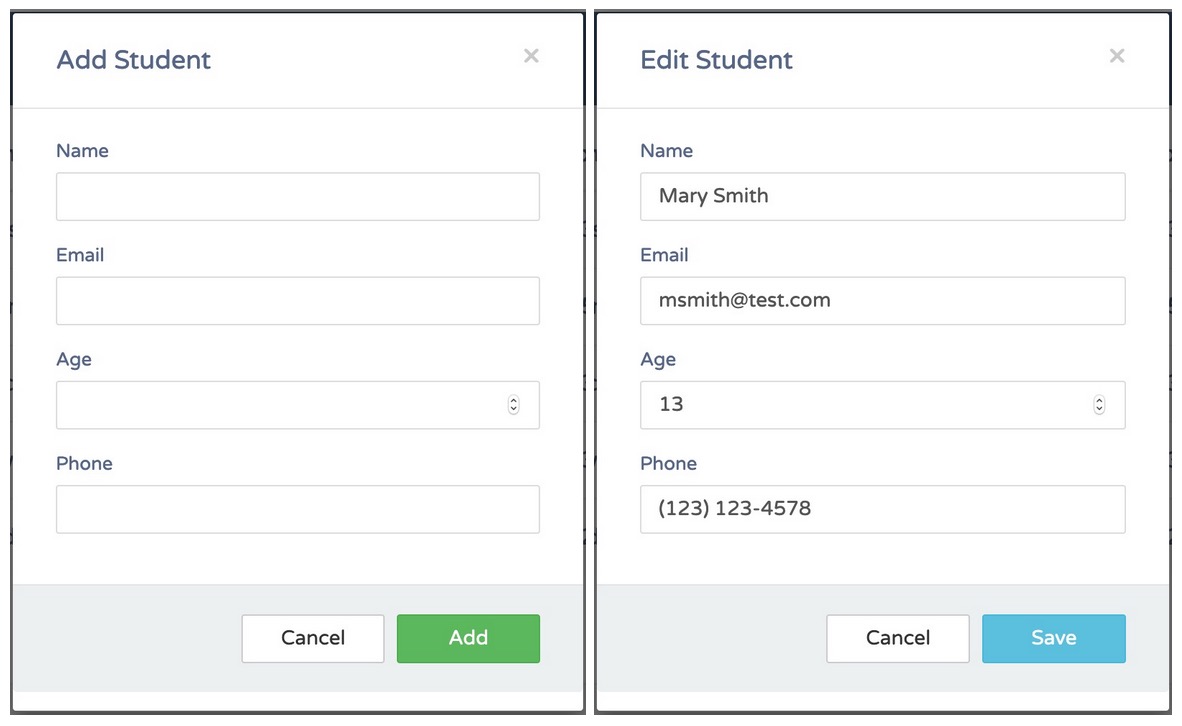Click the Edit Student dialog title

[x=716, y=60]
